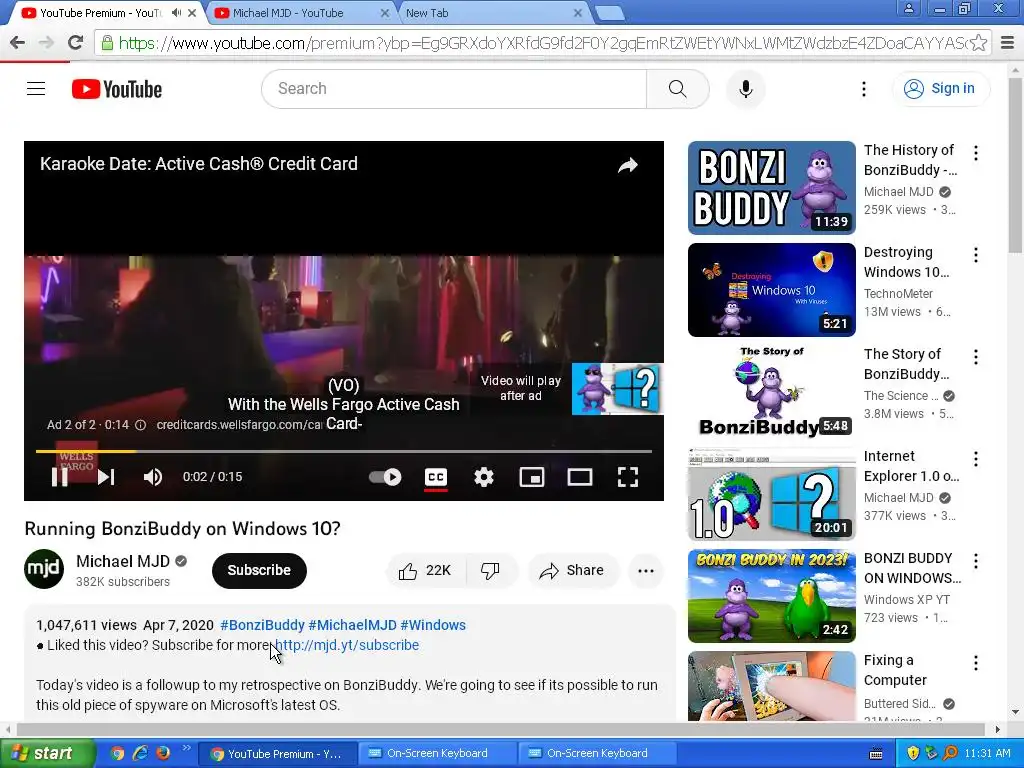Click the YouTube logo

(117, 89)
